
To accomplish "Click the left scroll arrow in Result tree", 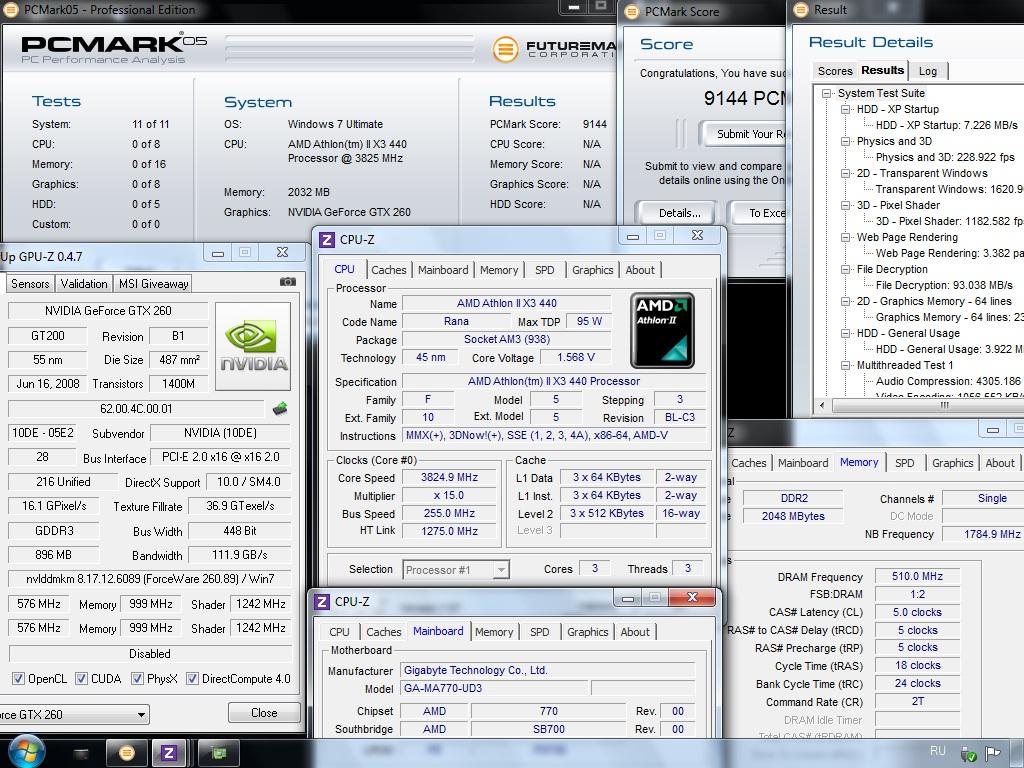I will pyautogui.click(x=822, y=406).
